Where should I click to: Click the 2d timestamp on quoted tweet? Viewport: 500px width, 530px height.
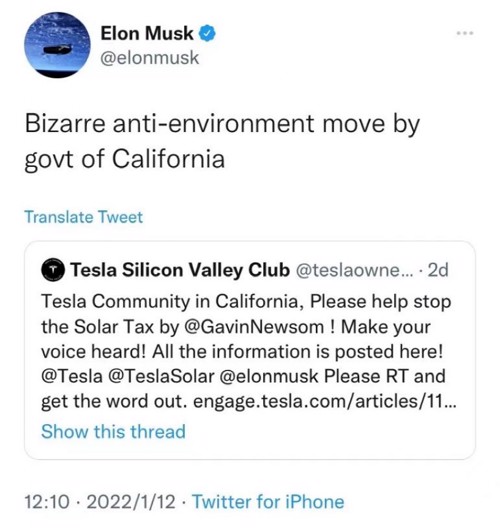tap(438, 270)
